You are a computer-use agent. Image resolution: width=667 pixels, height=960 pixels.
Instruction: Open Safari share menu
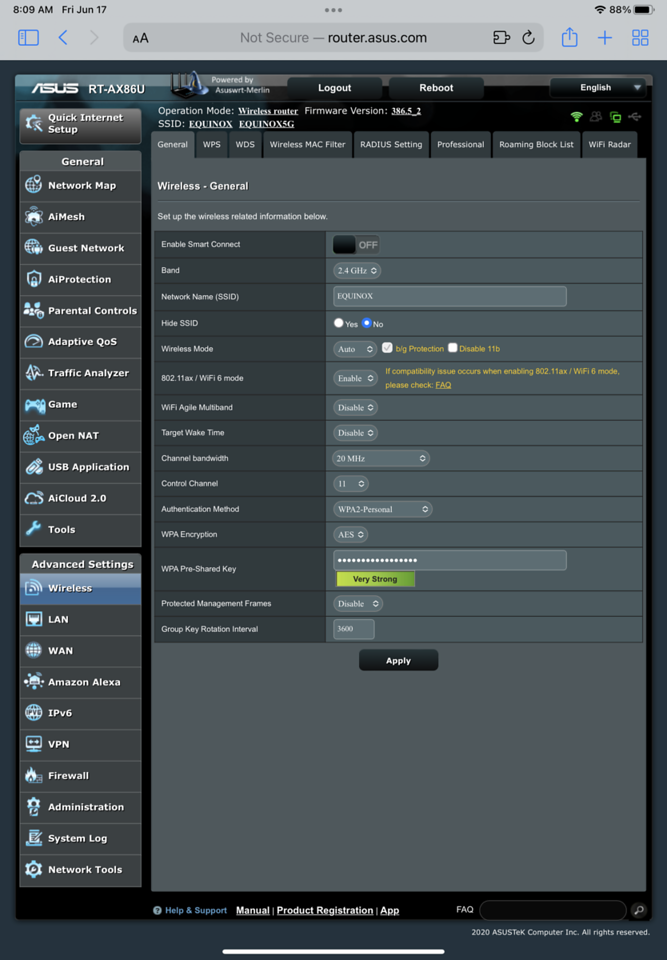570,37
